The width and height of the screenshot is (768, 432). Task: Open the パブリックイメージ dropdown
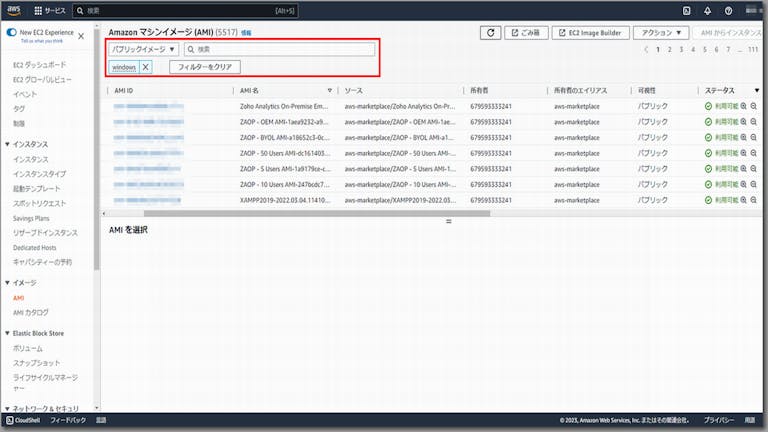[x=144, y=49]
